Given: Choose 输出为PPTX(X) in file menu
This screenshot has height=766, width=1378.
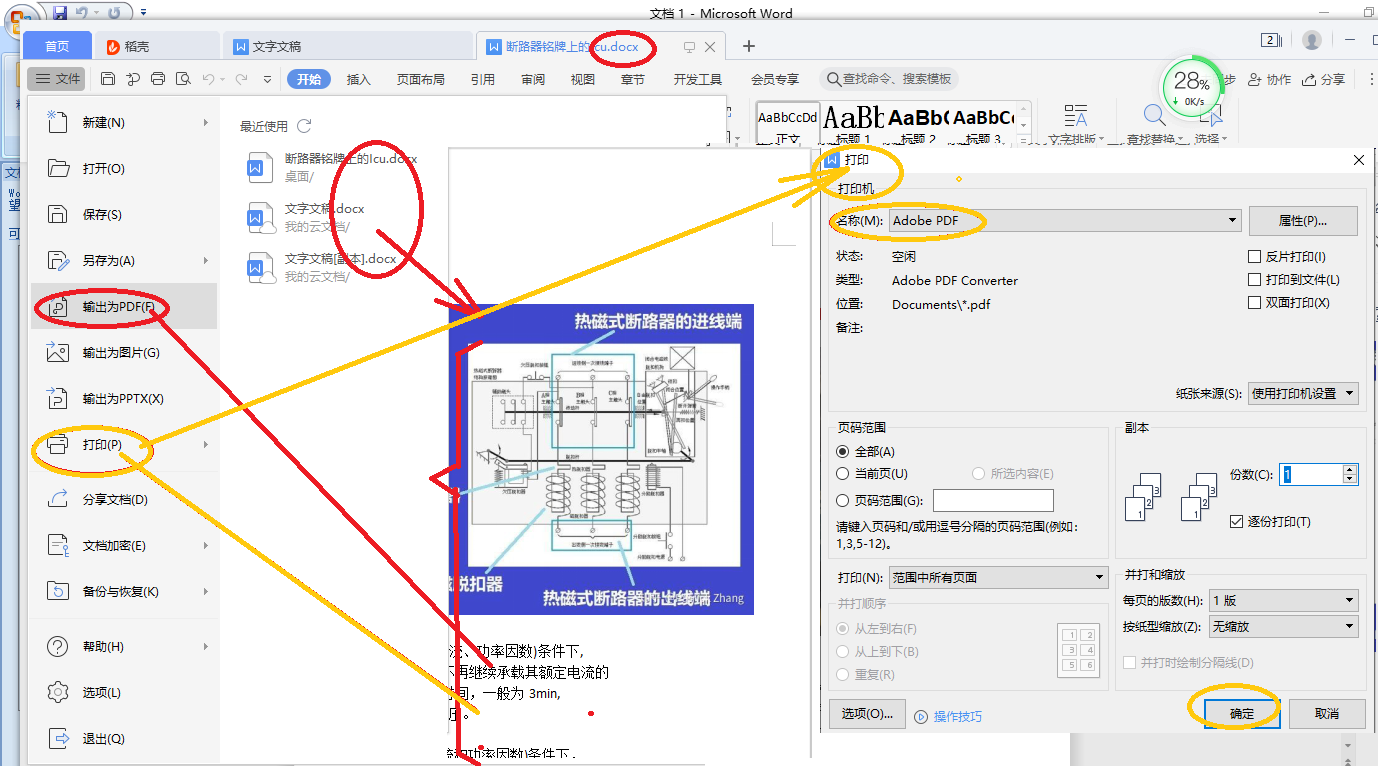Looking at the screenshot, I should (x=124, y=398).
